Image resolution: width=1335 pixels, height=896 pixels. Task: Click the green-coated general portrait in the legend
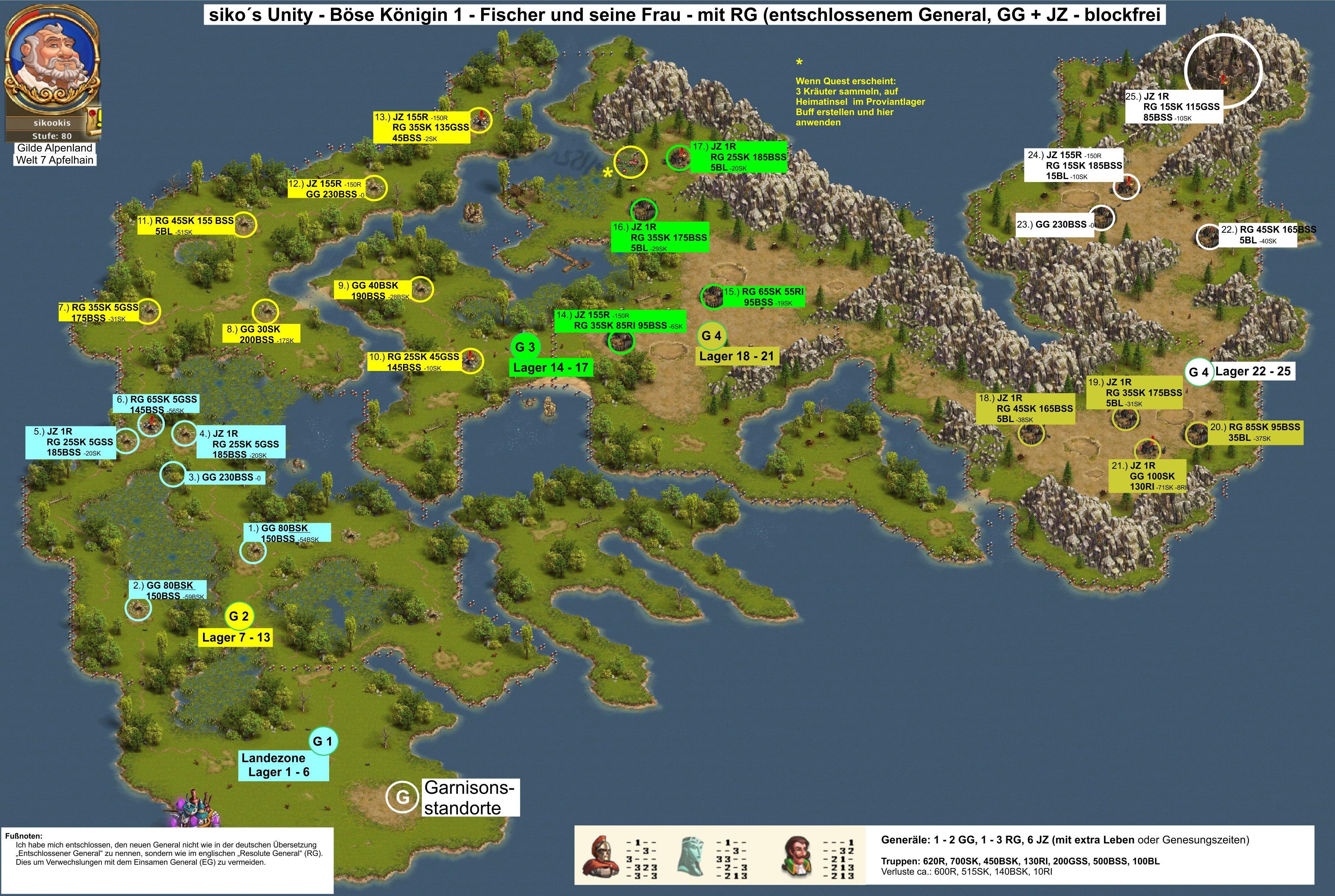pyautogui.click(x=797, y=857)
